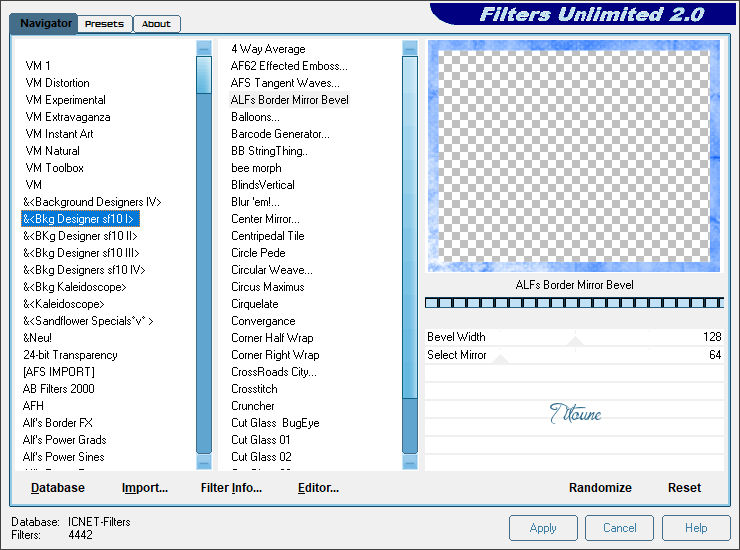Select VM Natural category
The width and height of the screenshot is (740, 550).
[52, 151]
